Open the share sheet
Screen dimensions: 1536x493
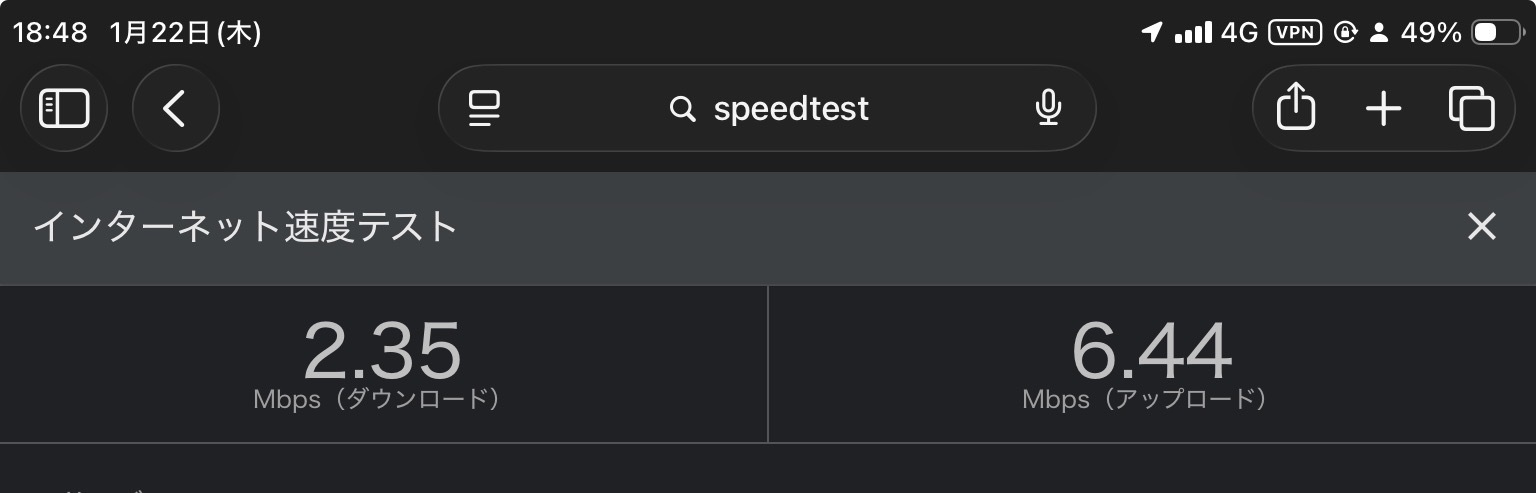point(1295,107)
